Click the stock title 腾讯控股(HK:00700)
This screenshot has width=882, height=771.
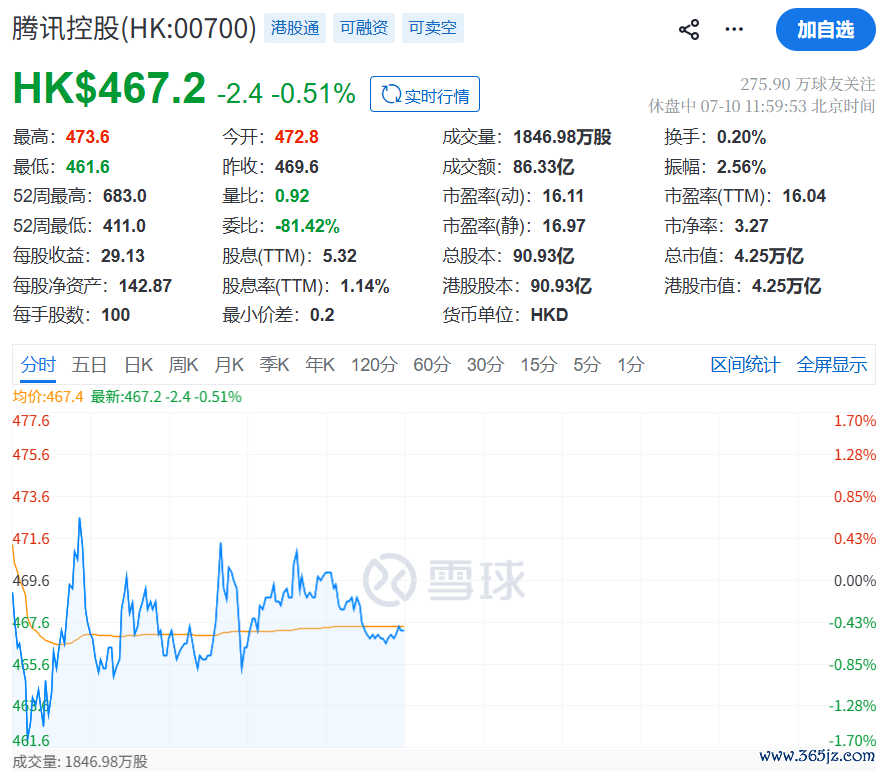[x=134, y=28]
